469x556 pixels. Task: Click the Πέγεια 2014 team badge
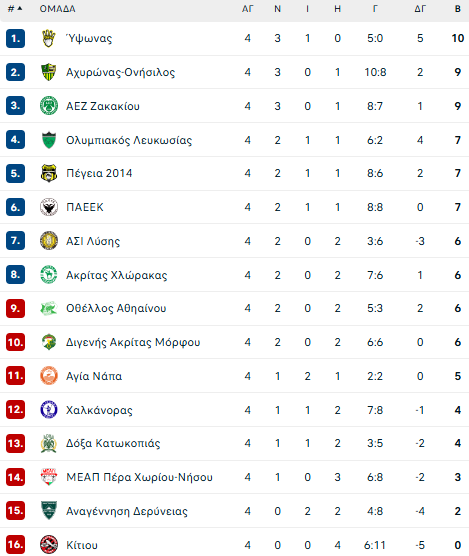(x=49, y=173)
